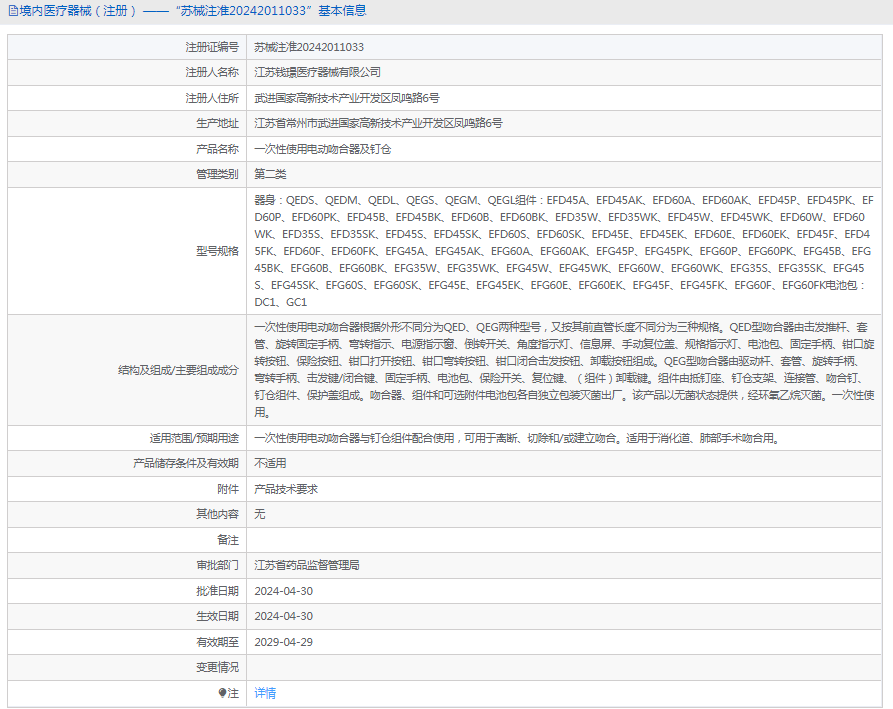Click the 审批部门 label
Viewport: 893px width, 709px height.
(217, 565)
